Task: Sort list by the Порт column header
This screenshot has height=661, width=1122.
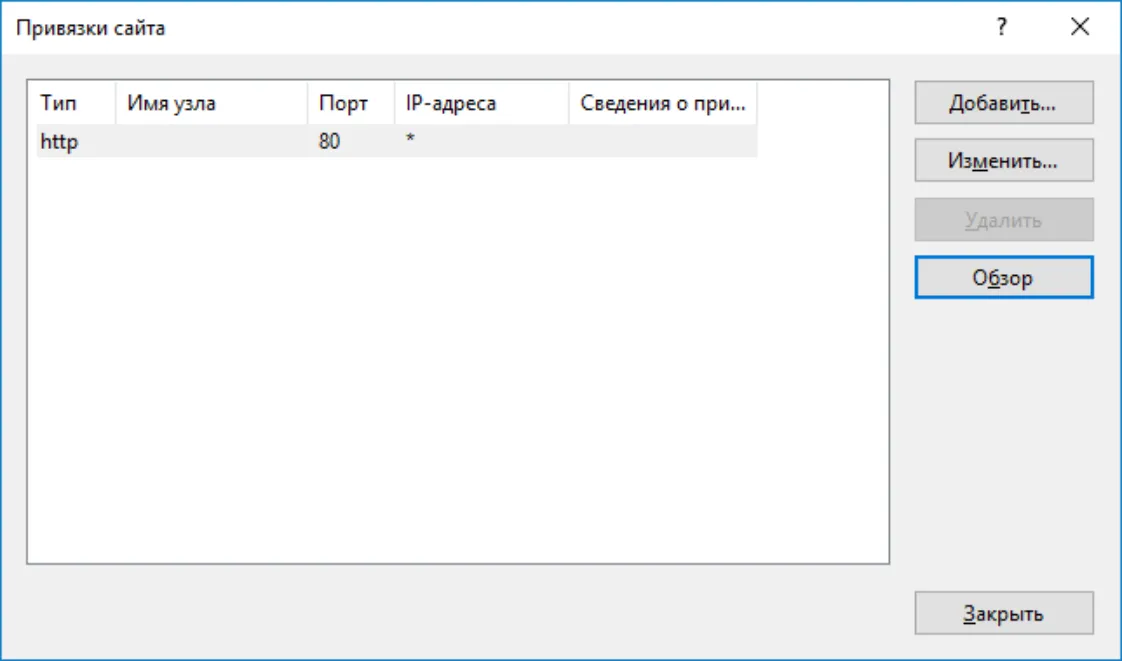Action: [351, 104]
